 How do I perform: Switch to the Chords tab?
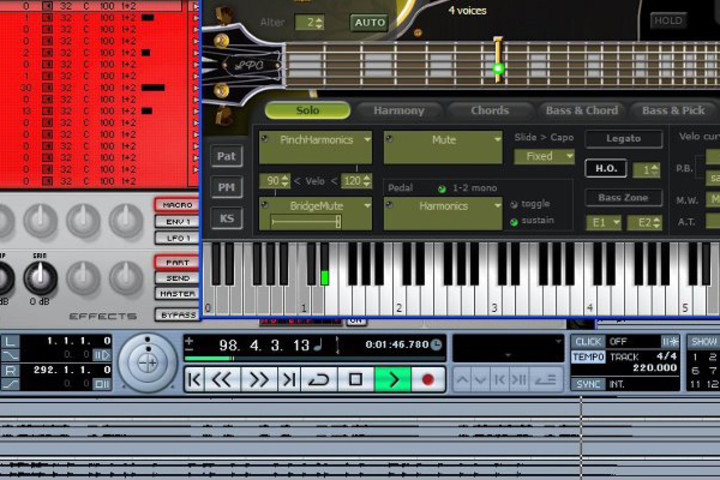[x=489, y=110]
